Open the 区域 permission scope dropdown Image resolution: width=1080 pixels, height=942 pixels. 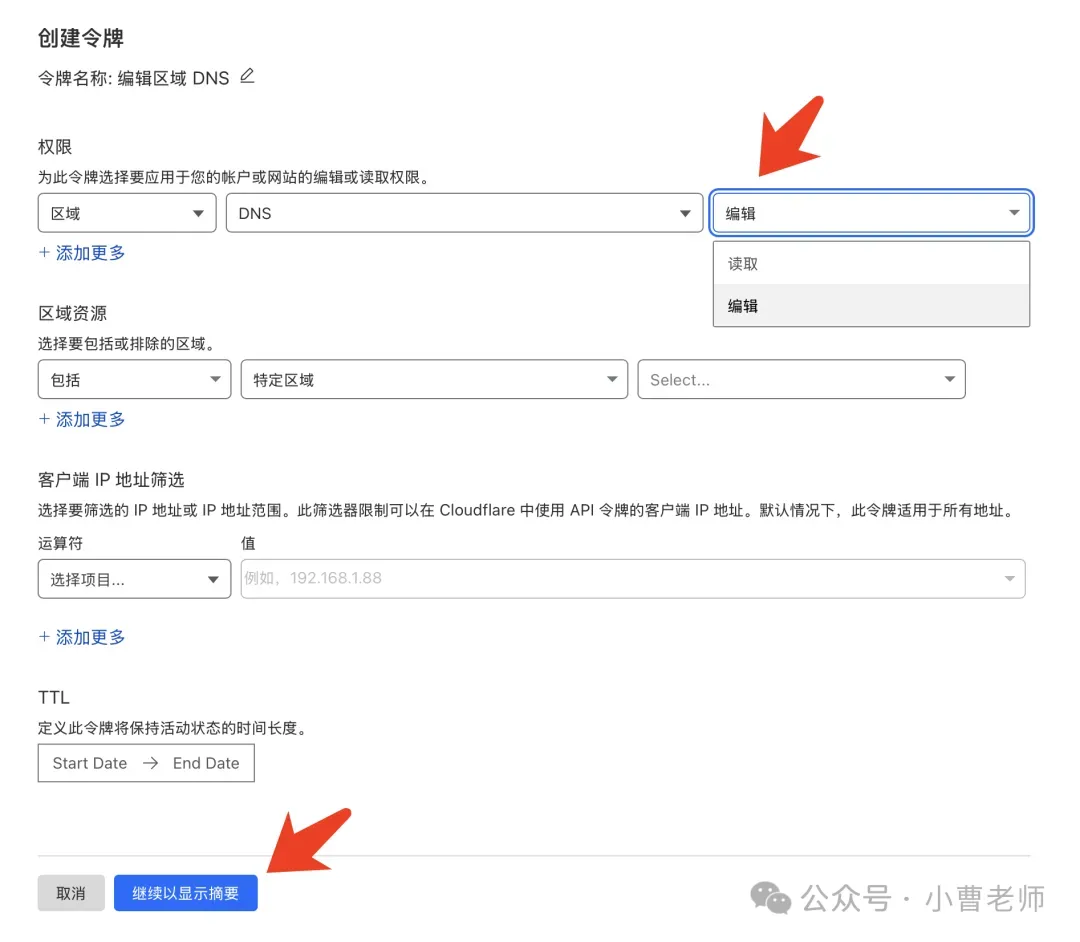click(x=127, y=213)
